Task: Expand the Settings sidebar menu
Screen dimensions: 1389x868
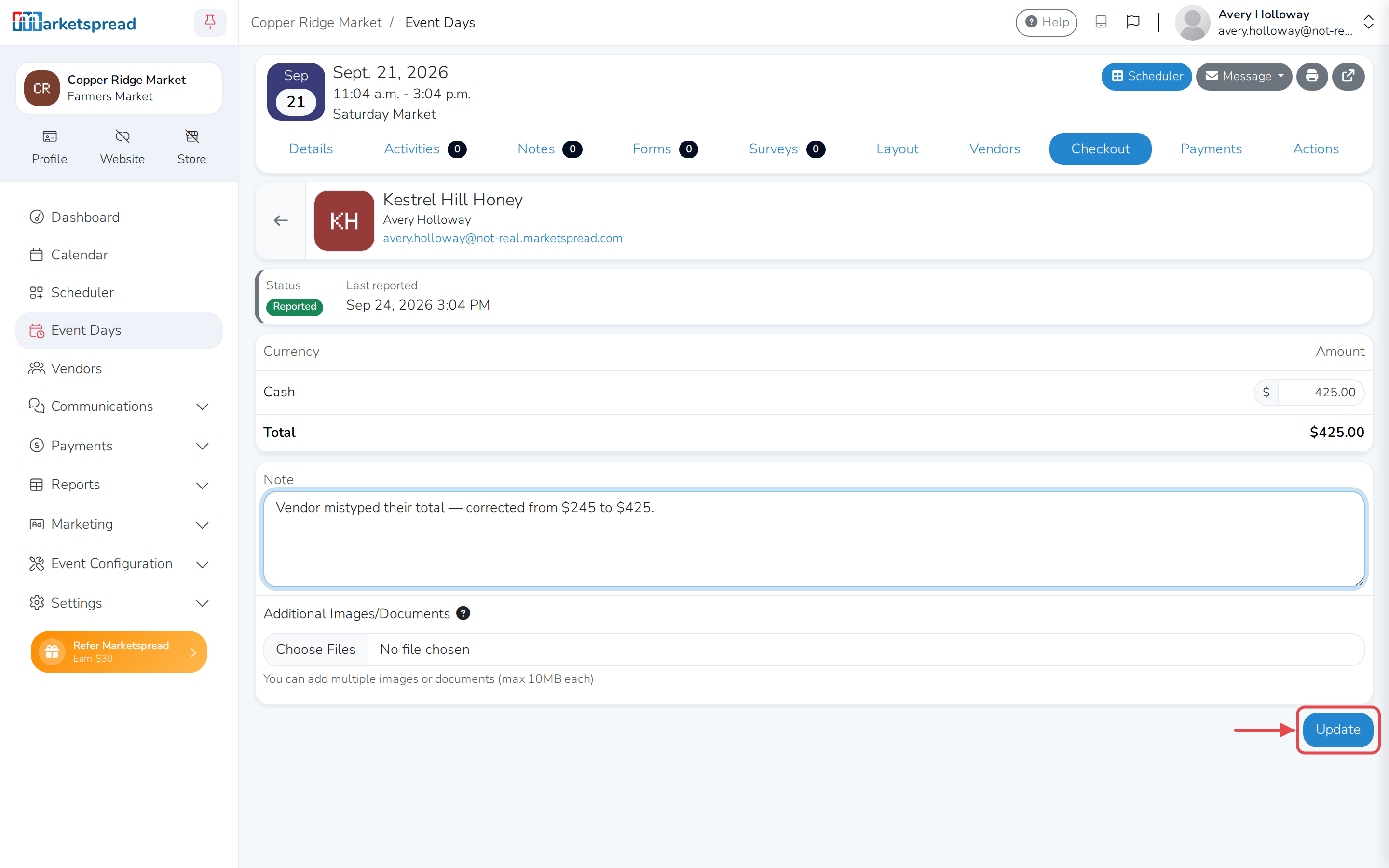Action: 119,603
